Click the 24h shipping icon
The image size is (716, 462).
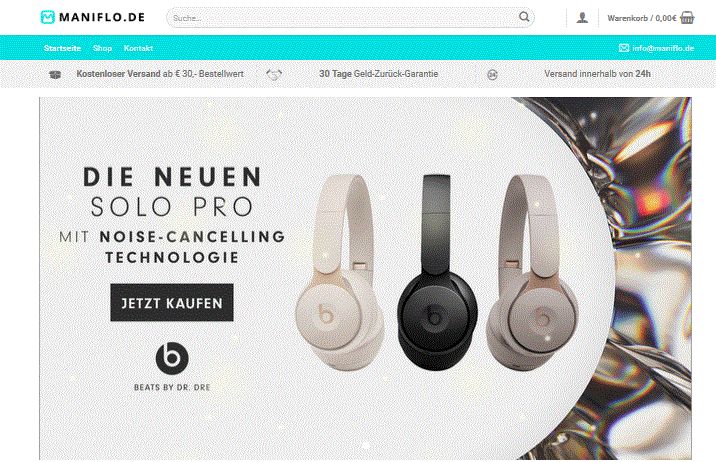coord(492,74)
